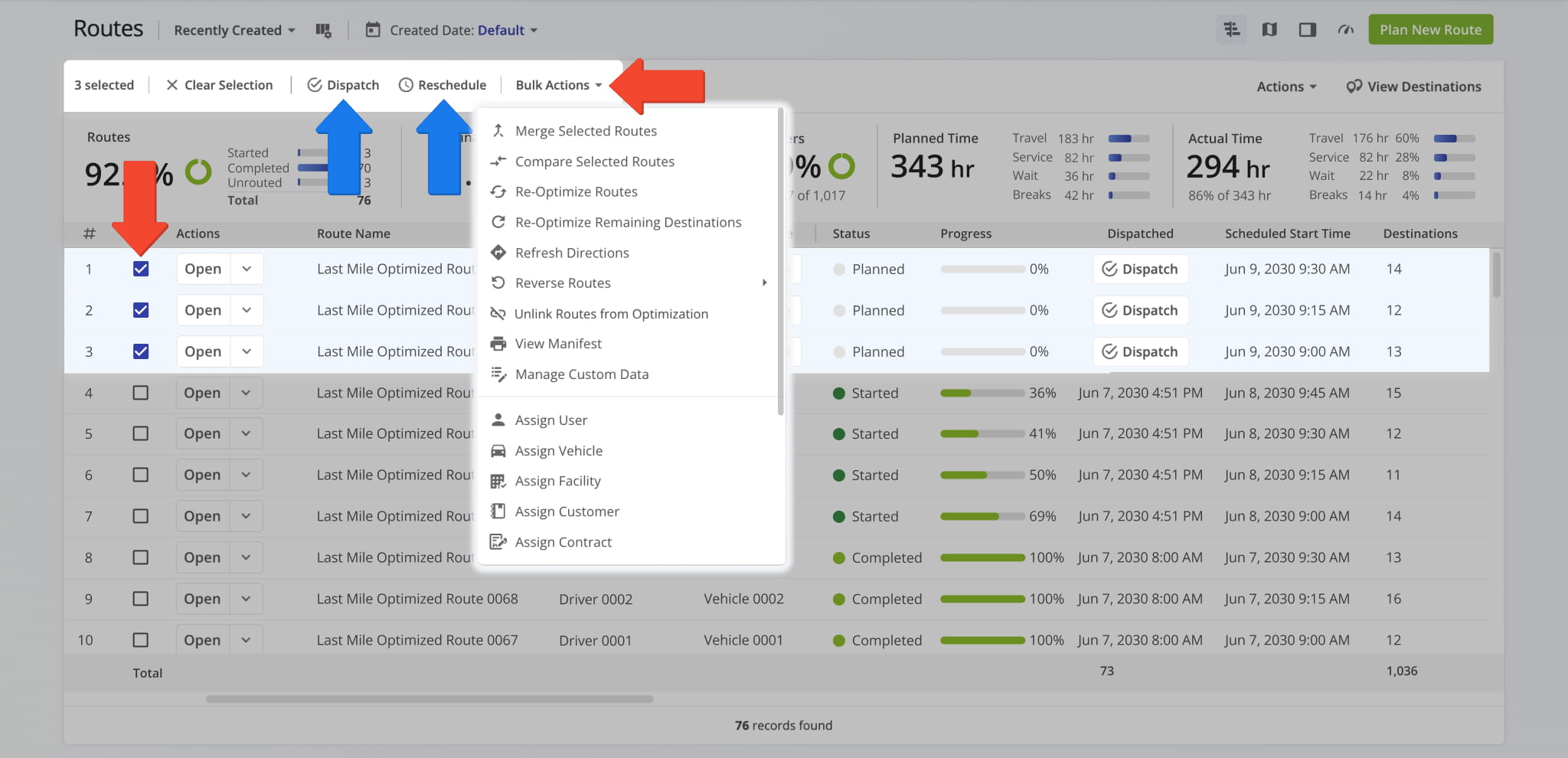
Task: Click the X icon to clear selection
Action: (172, 85)
